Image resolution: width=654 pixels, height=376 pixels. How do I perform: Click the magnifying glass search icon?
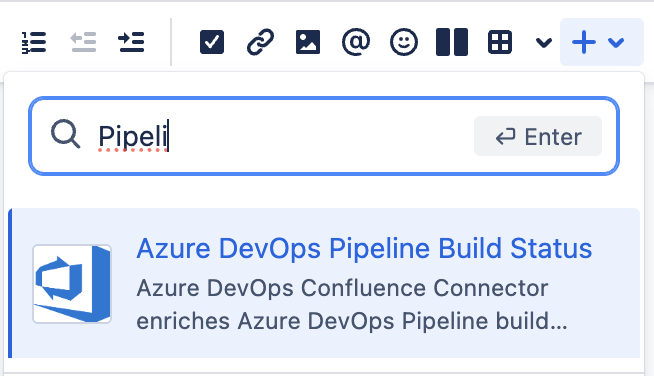pyautogui.click(x=65, y=134)
